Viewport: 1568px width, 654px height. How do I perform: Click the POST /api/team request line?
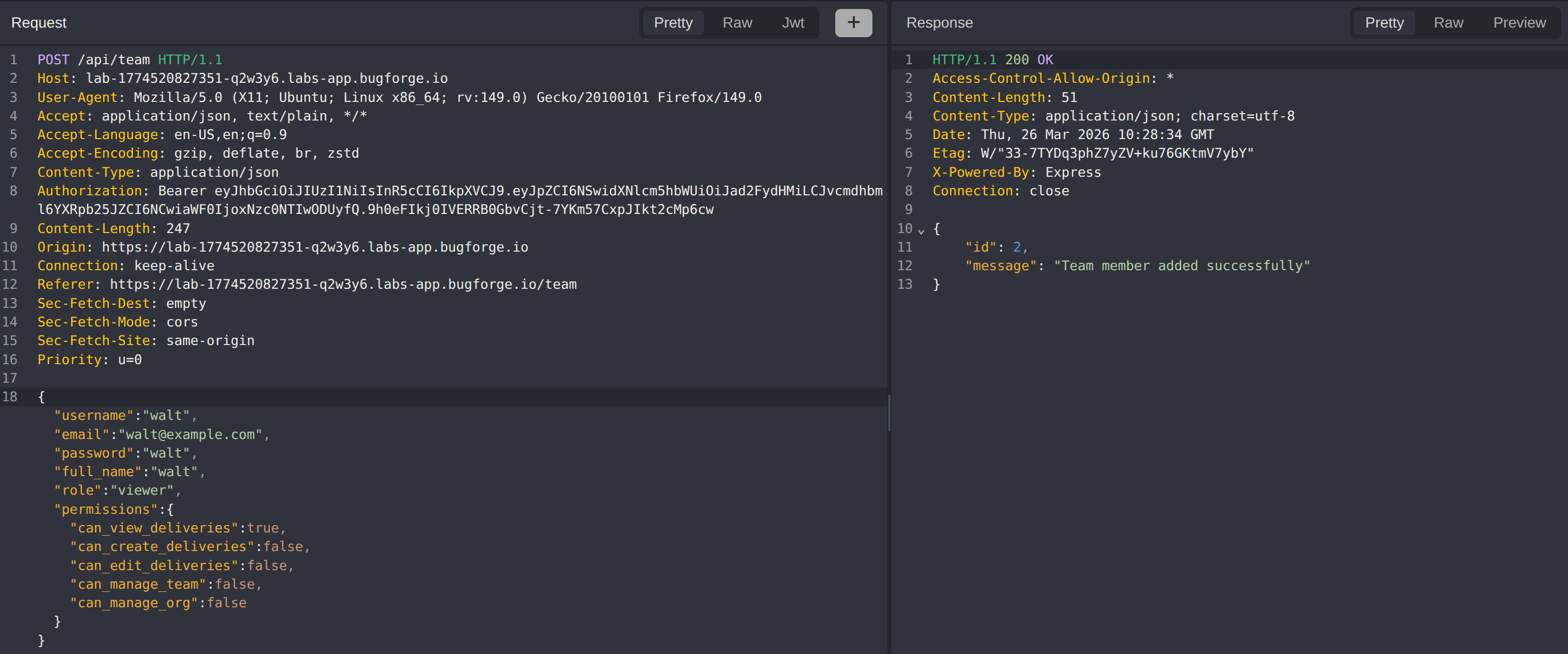[130, 59]
